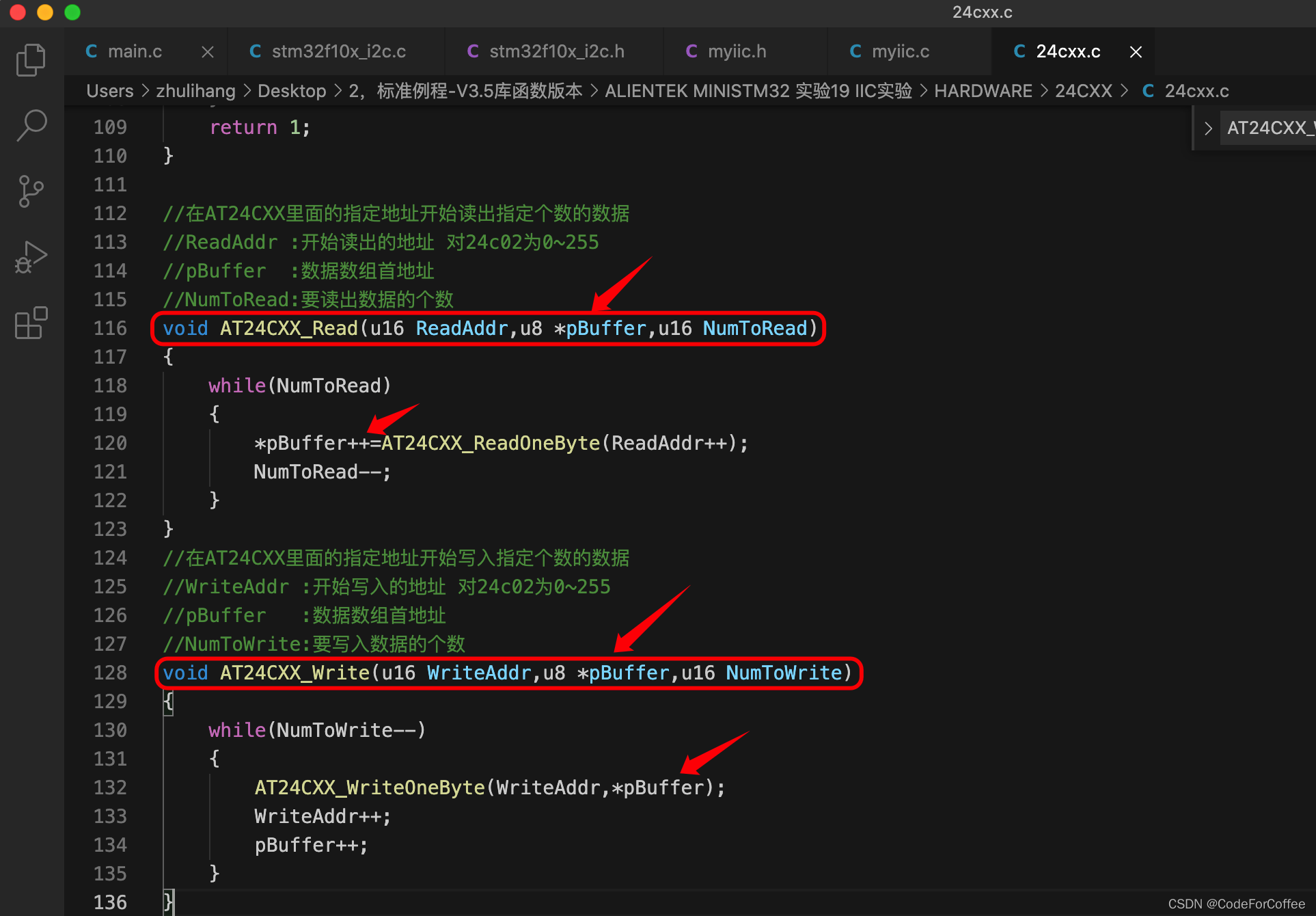Open the Search sidebar view
The height and width of the screenshot is (916, 1316).
[31, 125]
